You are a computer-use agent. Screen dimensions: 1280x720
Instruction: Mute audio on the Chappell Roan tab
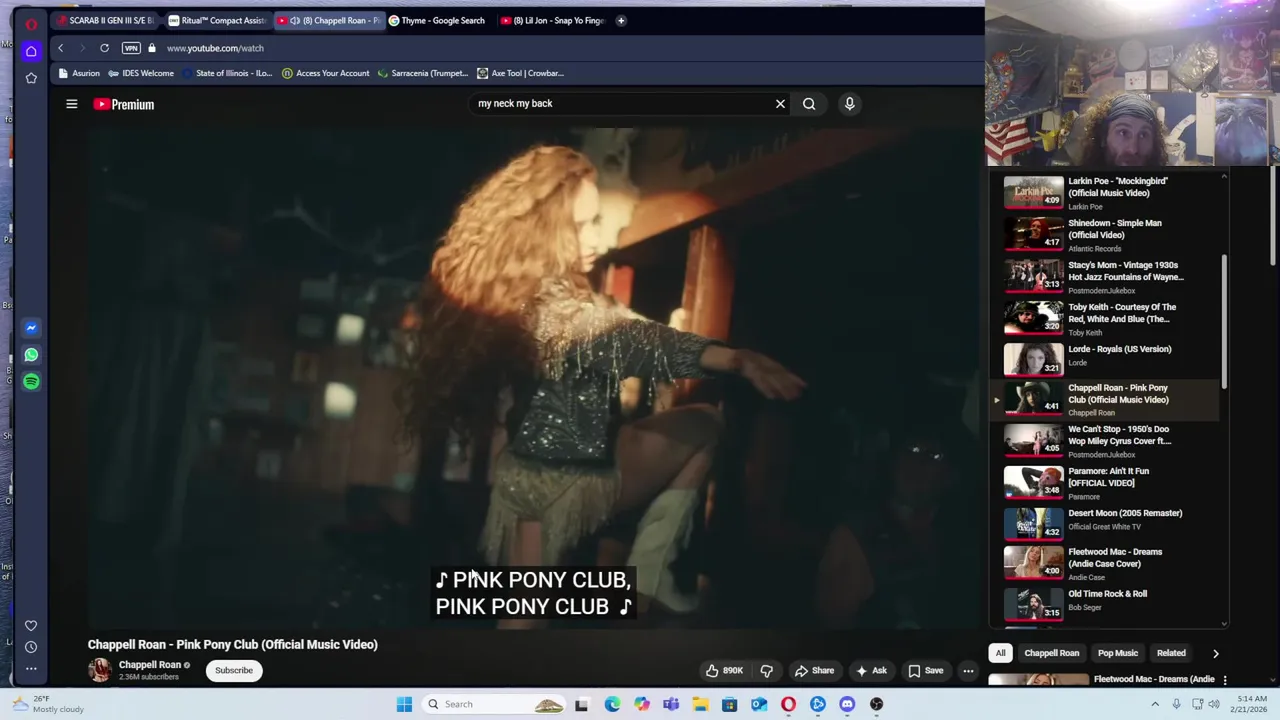pyautogui.click(x=295, y=20)
